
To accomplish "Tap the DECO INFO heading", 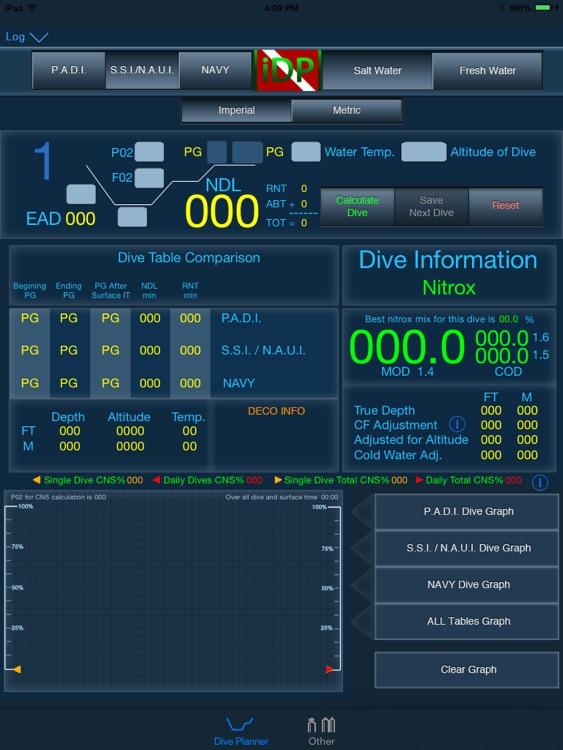I will tap(276, 411).
